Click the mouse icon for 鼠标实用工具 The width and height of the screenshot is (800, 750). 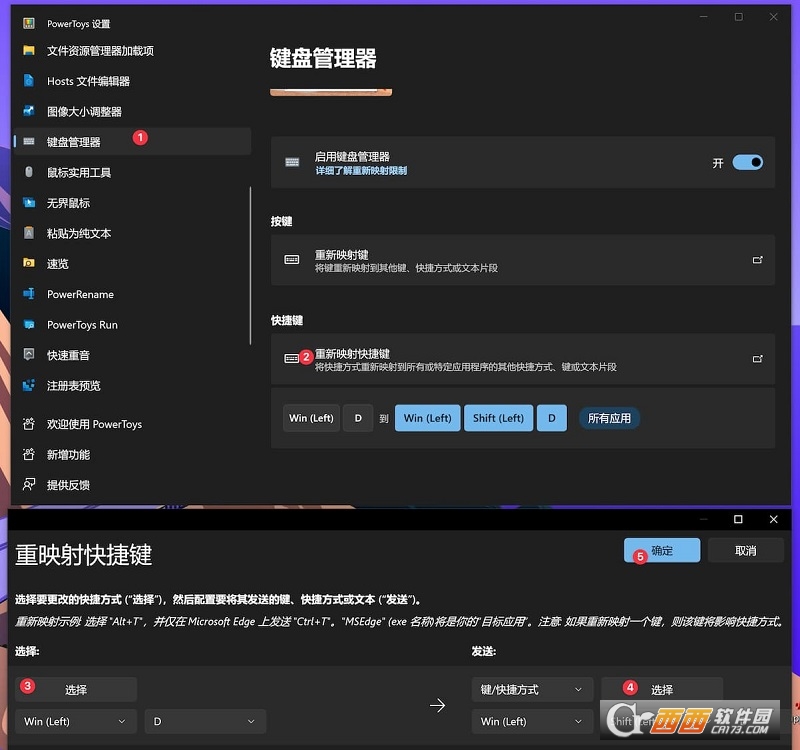(29, 172)
